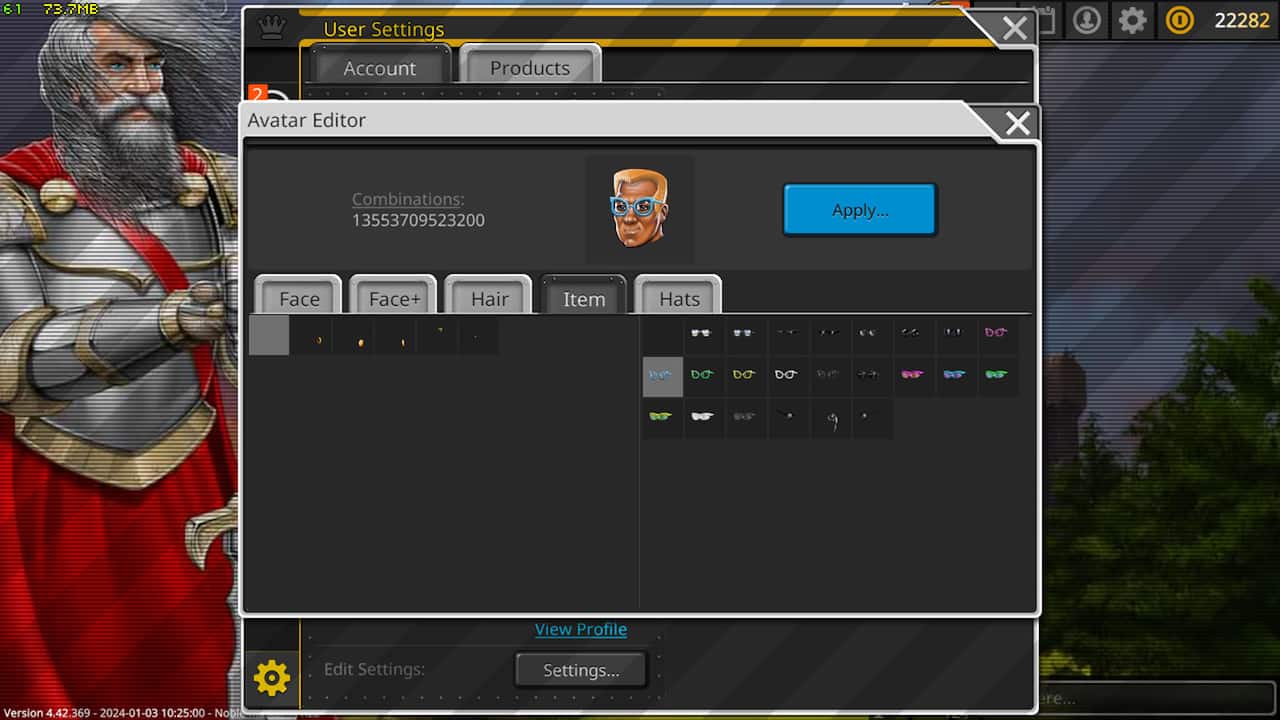Close the User Settings window
The height and width of the screenshot is (720, 1280).
pyautogui.click(x=1014, y=28)
